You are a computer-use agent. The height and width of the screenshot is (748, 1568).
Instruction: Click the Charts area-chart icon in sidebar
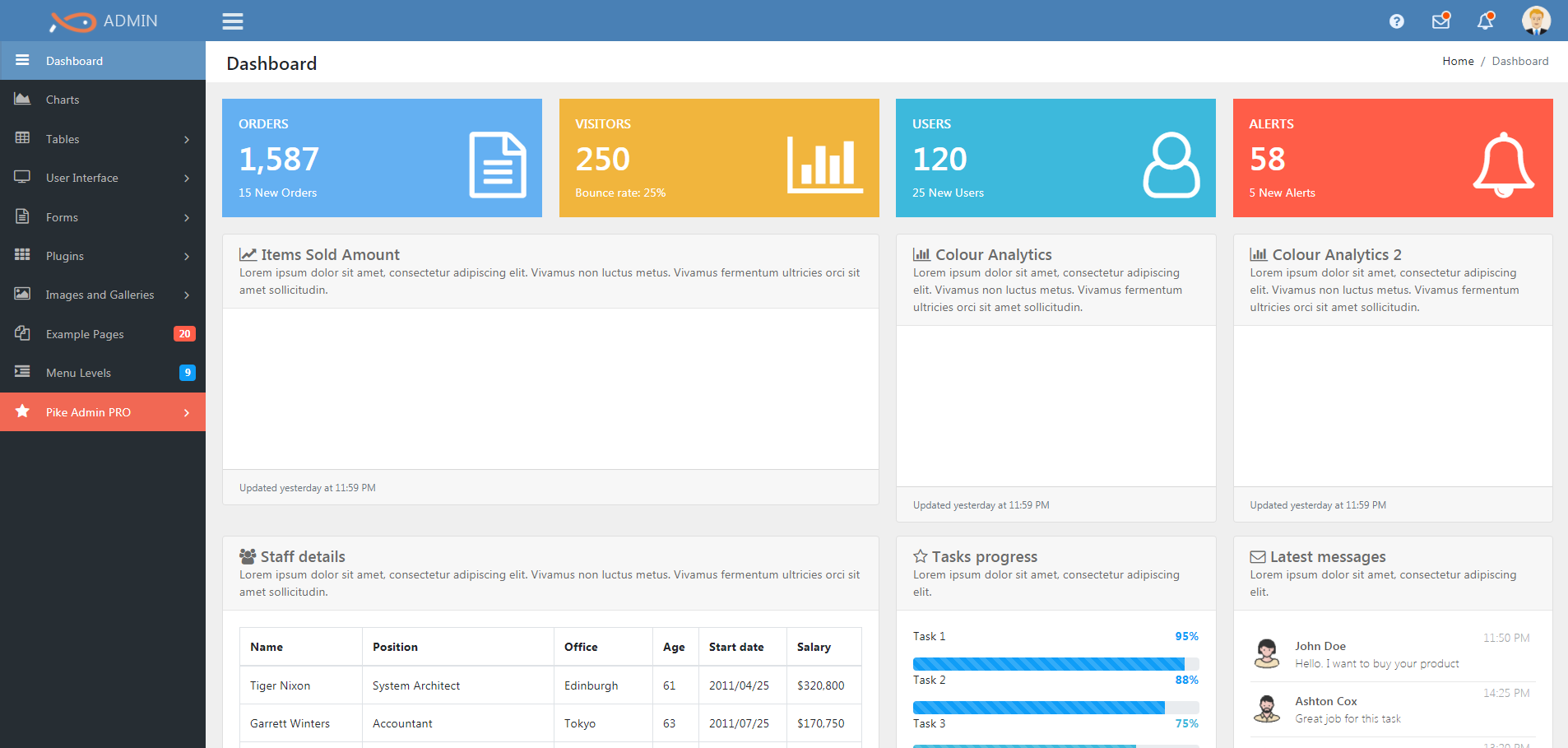coord(22,99)
